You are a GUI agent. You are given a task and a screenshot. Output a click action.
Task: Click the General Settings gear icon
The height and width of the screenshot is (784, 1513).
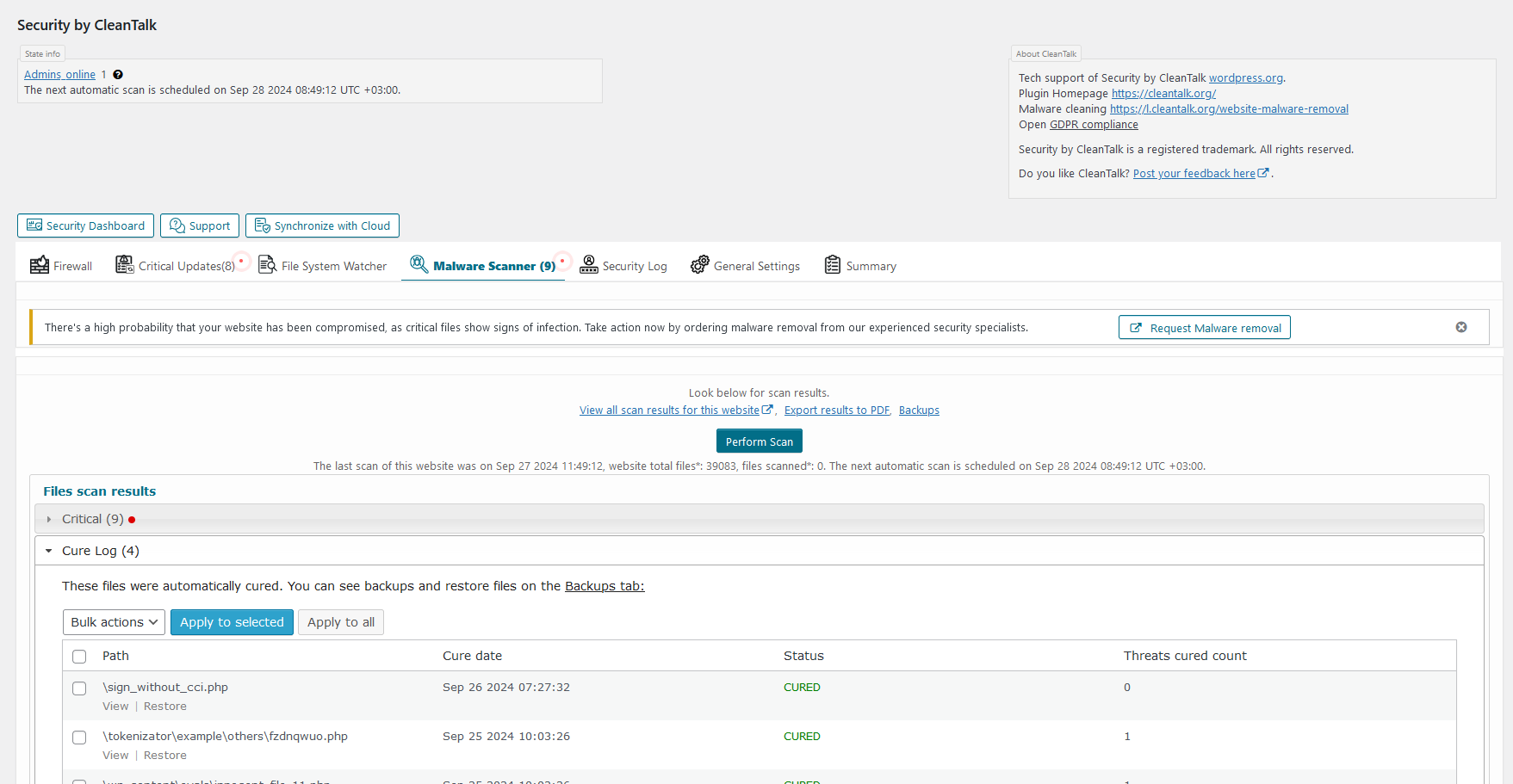(700, 265)
